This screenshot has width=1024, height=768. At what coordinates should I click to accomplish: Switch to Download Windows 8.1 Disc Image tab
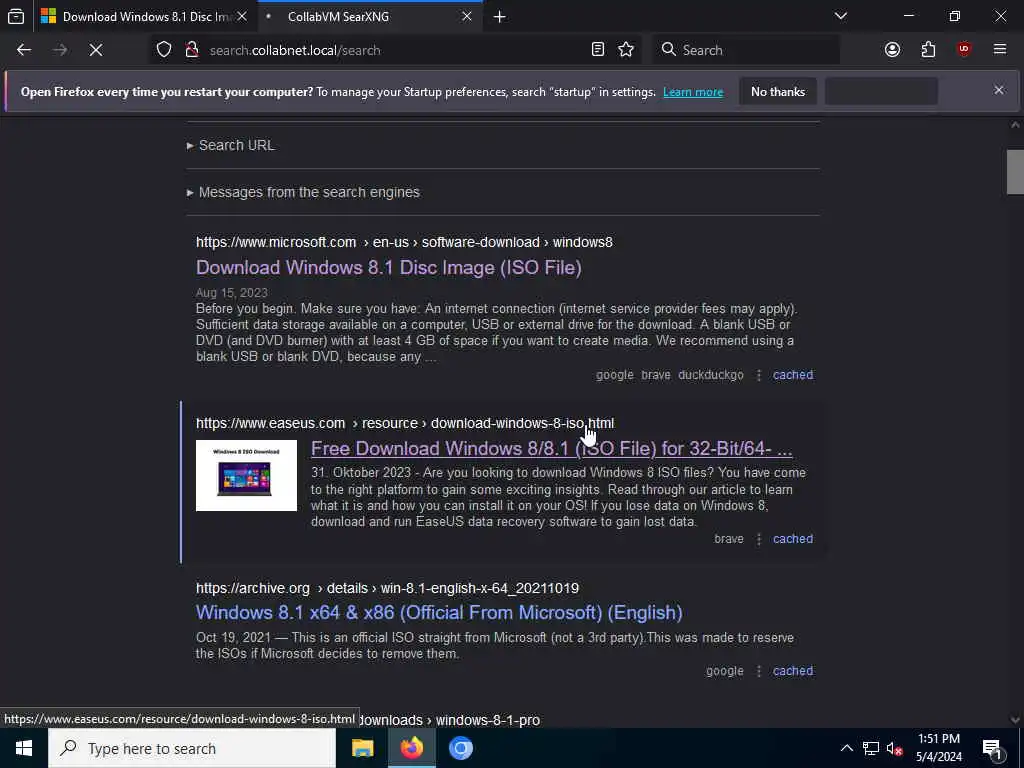click(x=146, y=16)
